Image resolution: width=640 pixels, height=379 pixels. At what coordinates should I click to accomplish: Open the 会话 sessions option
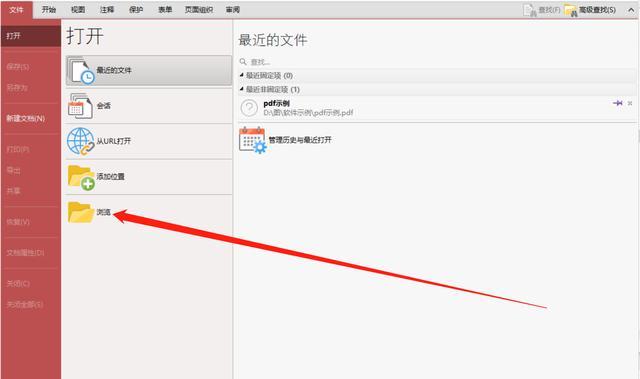(x=149, y=106)
